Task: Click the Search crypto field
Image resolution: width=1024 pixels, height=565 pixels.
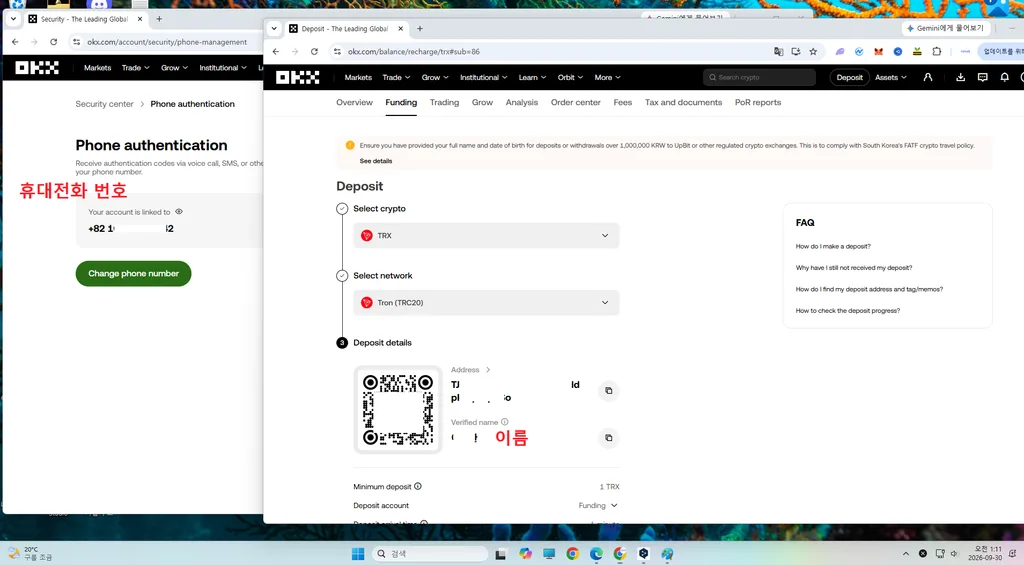Action: click(760, 77)
